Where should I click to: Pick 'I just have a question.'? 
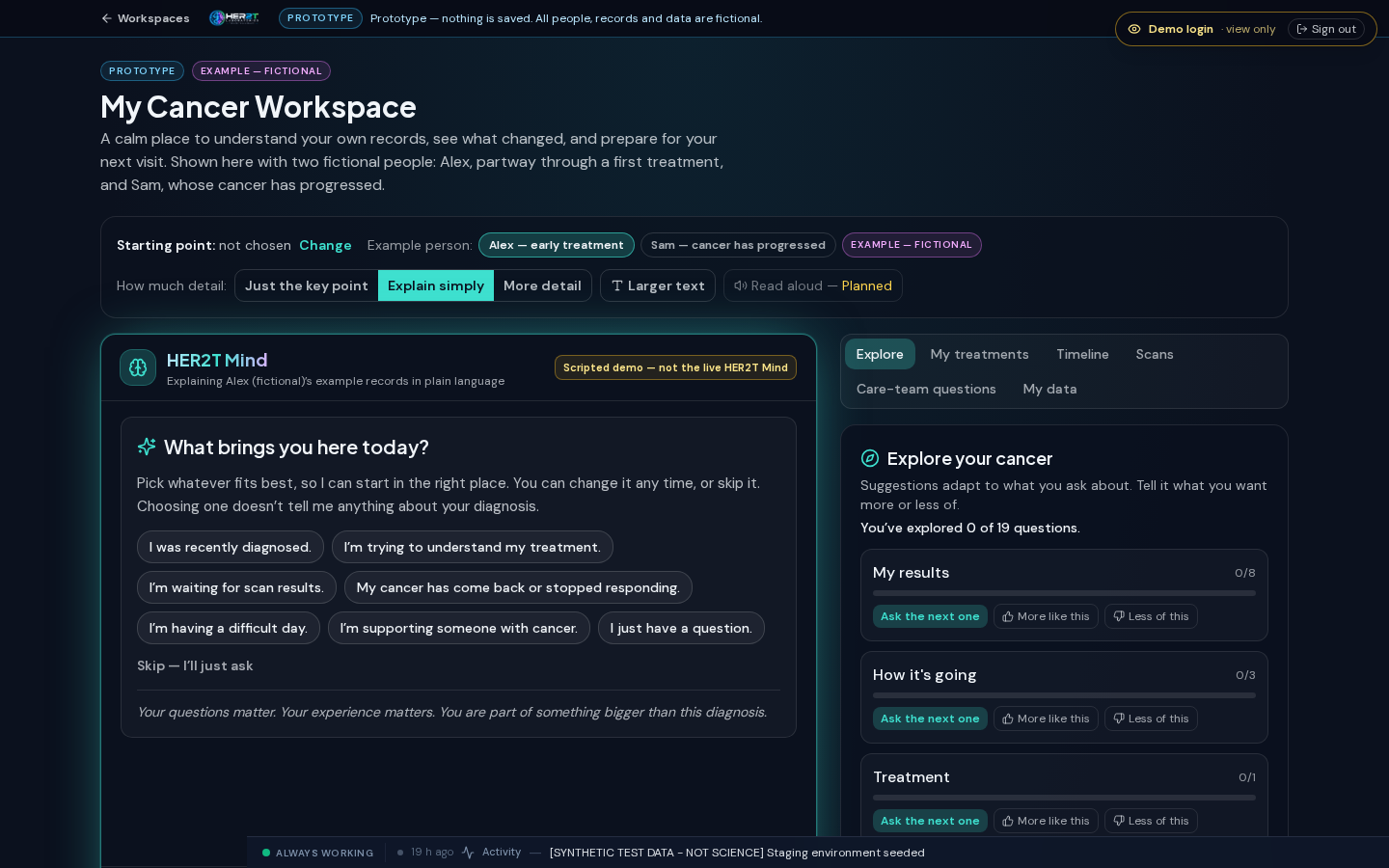pyautogui.click(x=681, y=628)
